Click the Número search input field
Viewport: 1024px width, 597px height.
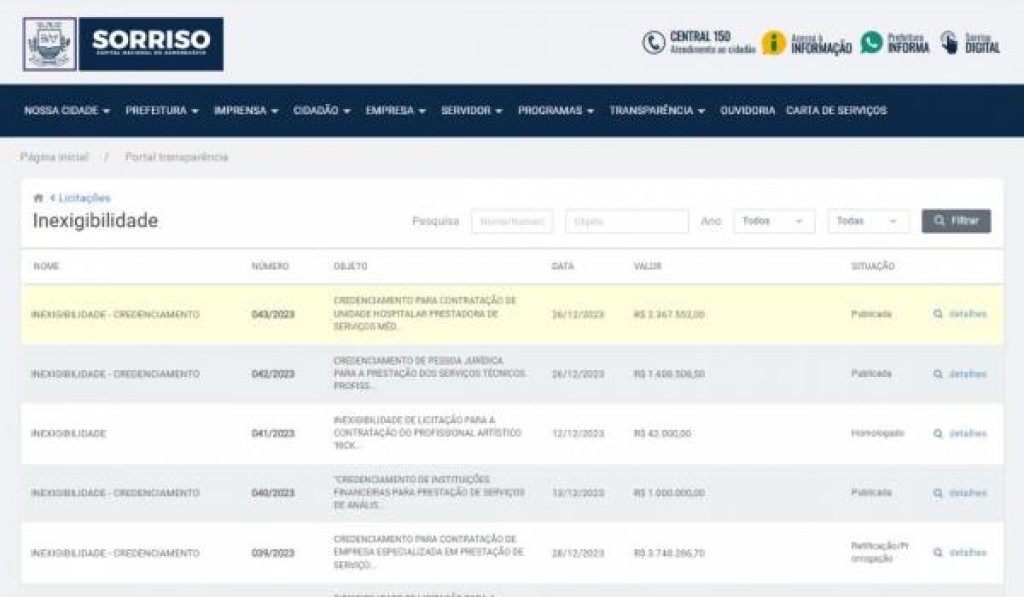tap(511, 221)
